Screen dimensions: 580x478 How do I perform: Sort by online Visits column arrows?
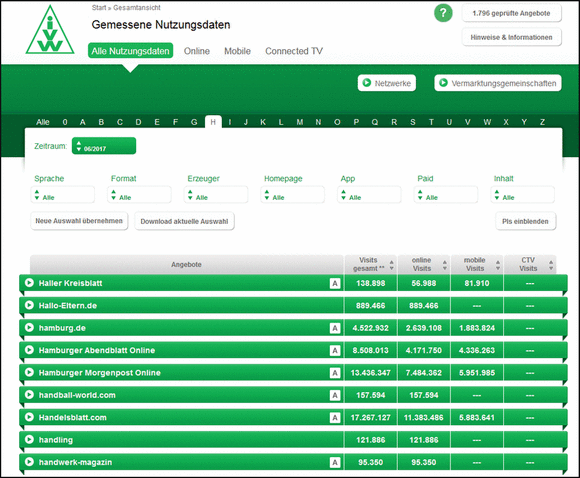coord(445,265)
